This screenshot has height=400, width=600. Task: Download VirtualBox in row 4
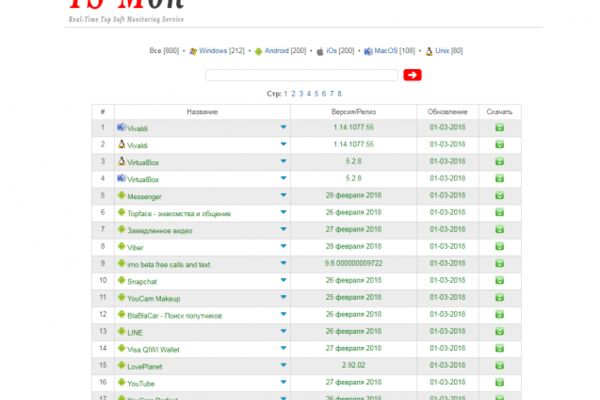499,178
